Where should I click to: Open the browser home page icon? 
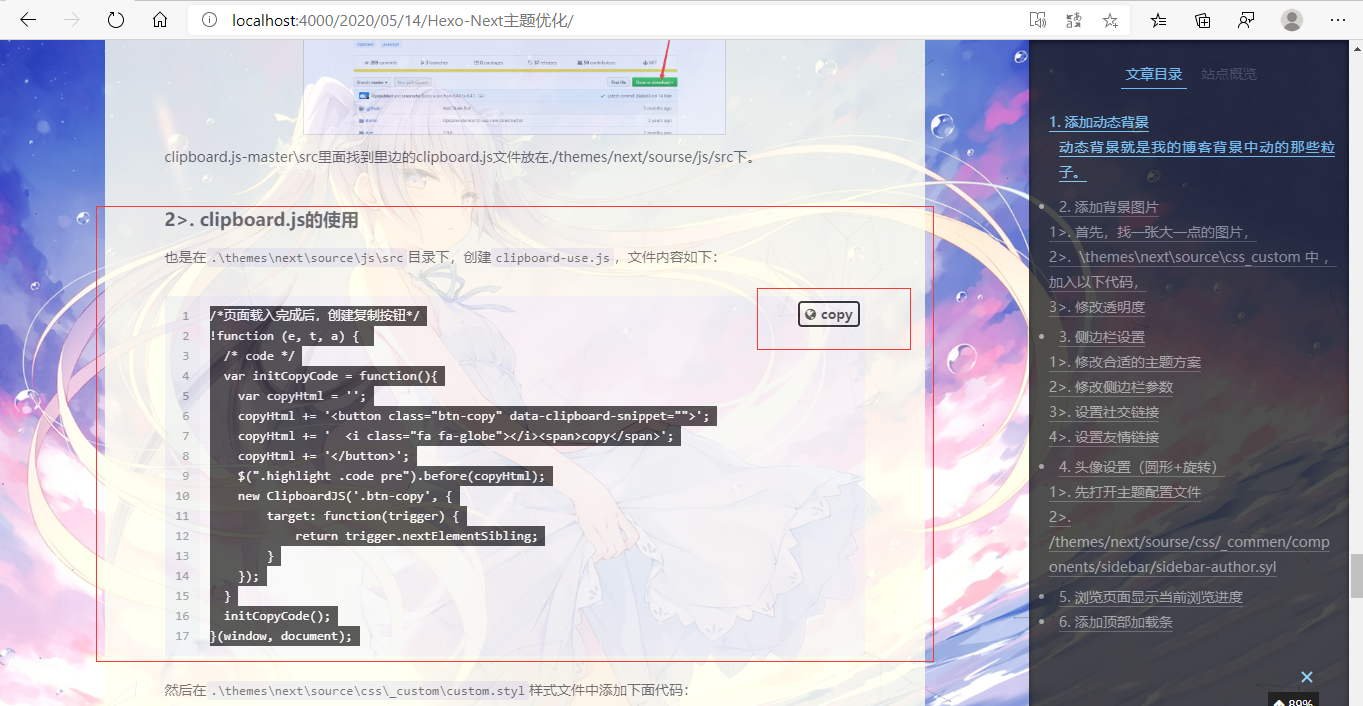[x=160, y=20]
